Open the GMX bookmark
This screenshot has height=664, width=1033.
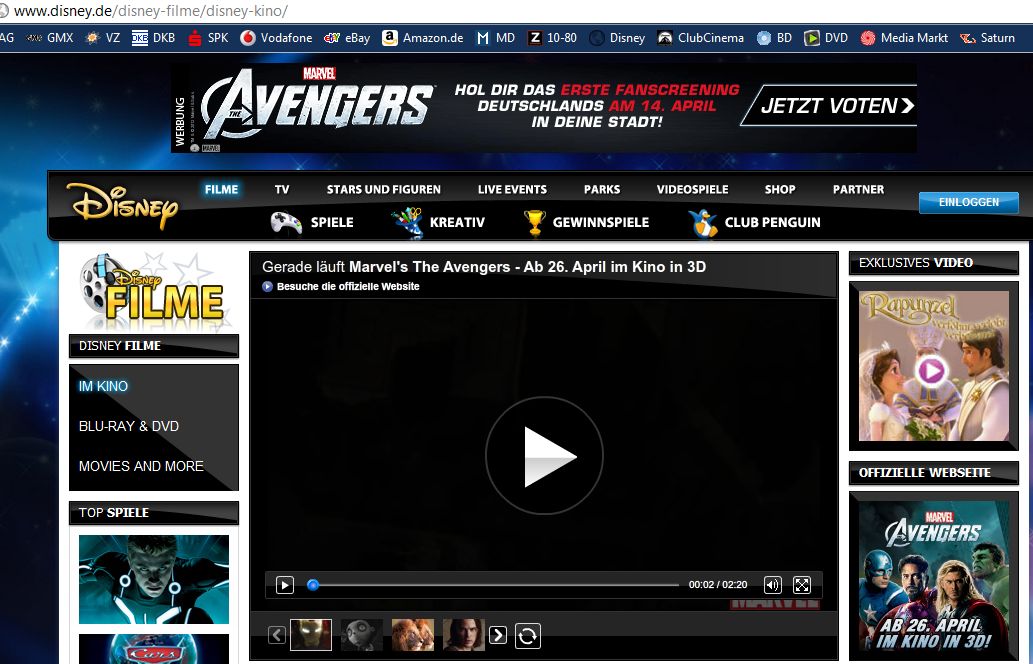49,38
